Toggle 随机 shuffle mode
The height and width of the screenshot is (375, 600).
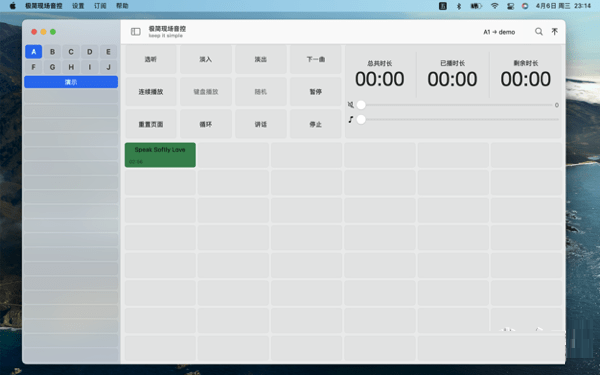pos(261,92)
